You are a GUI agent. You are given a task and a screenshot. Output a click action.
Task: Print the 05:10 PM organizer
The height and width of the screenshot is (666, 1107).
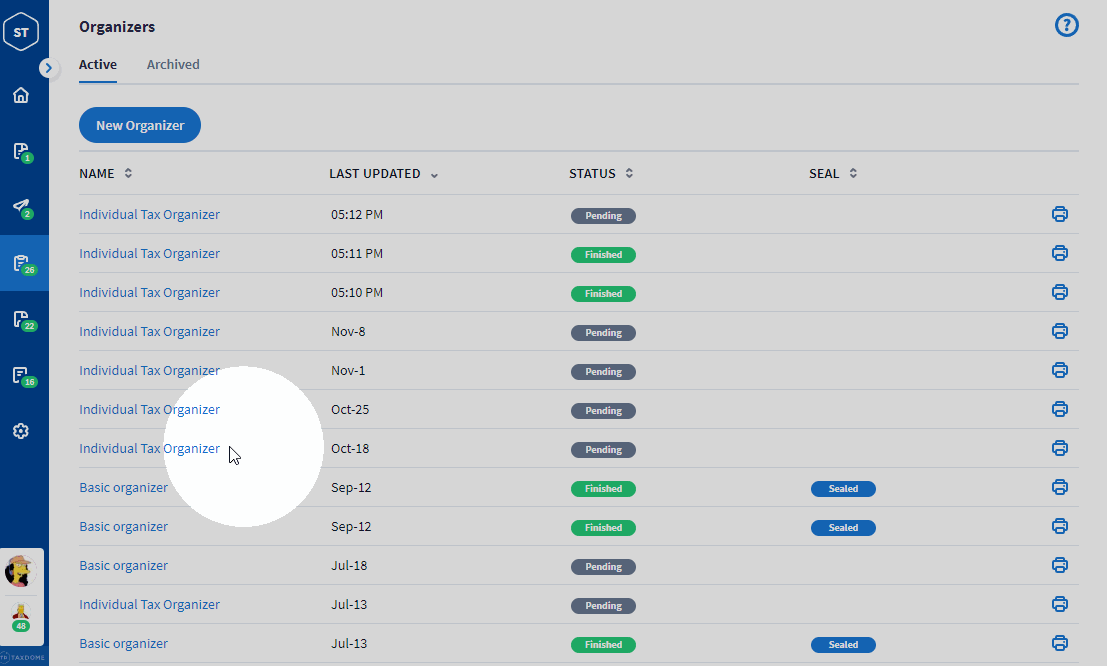1060,292
